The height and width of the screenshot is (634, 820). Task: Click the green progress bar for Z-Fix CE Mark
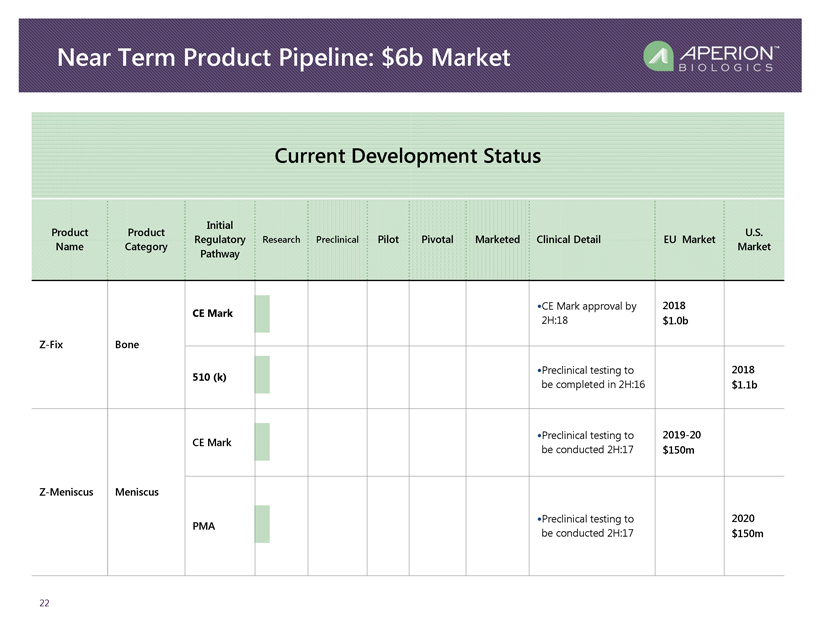pos(262,314)
